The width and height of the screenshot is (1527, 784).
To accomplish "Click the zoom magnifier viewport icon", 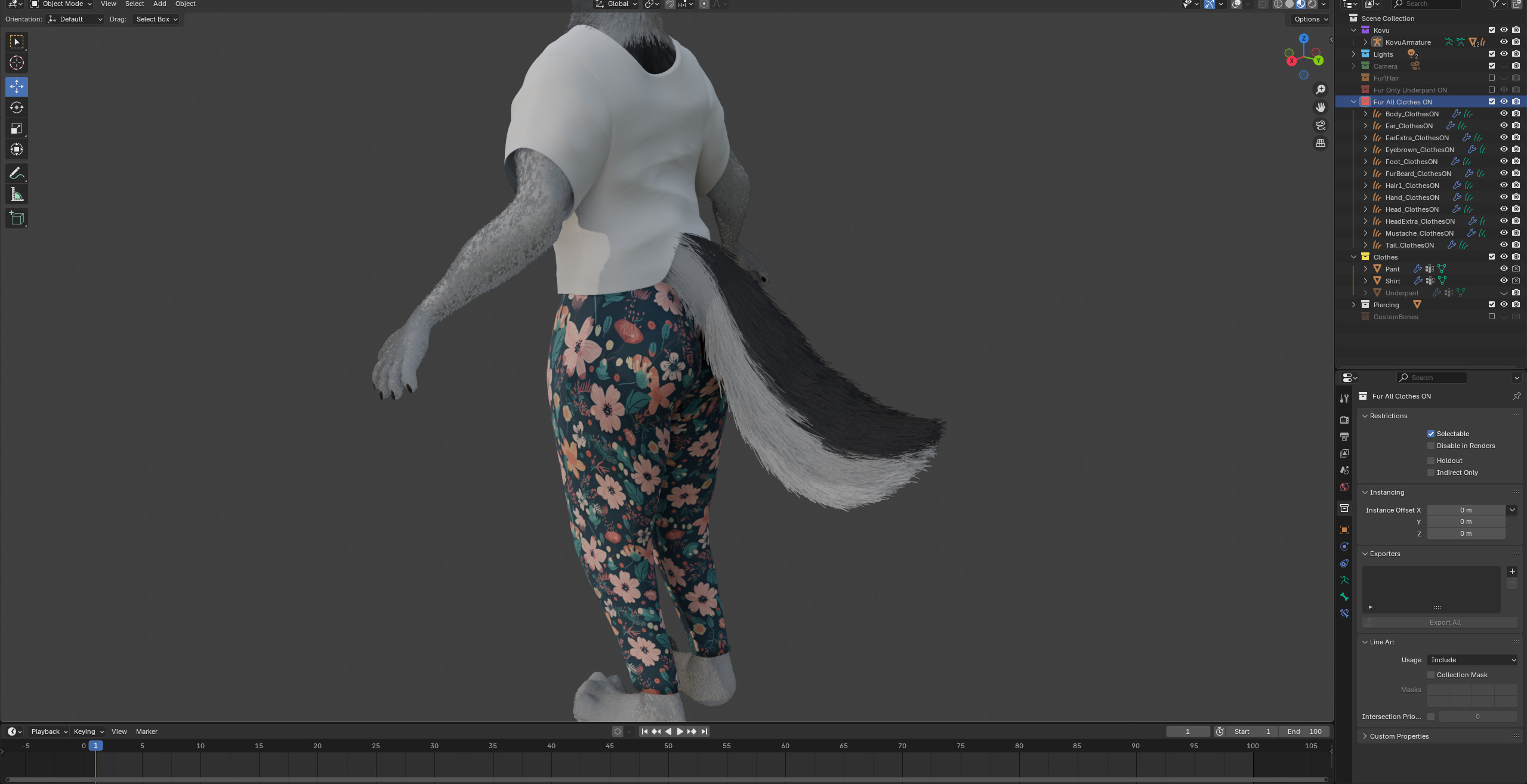I will coord(1321,89).
